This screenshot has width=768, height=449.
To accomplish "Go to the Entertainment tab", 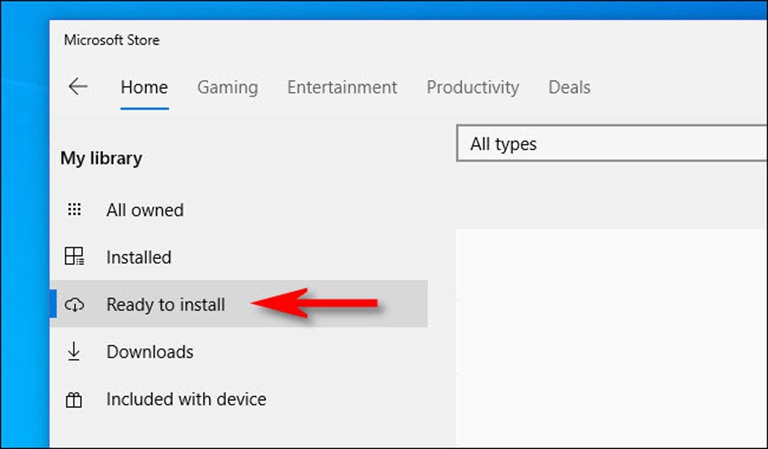I will 342,87.
